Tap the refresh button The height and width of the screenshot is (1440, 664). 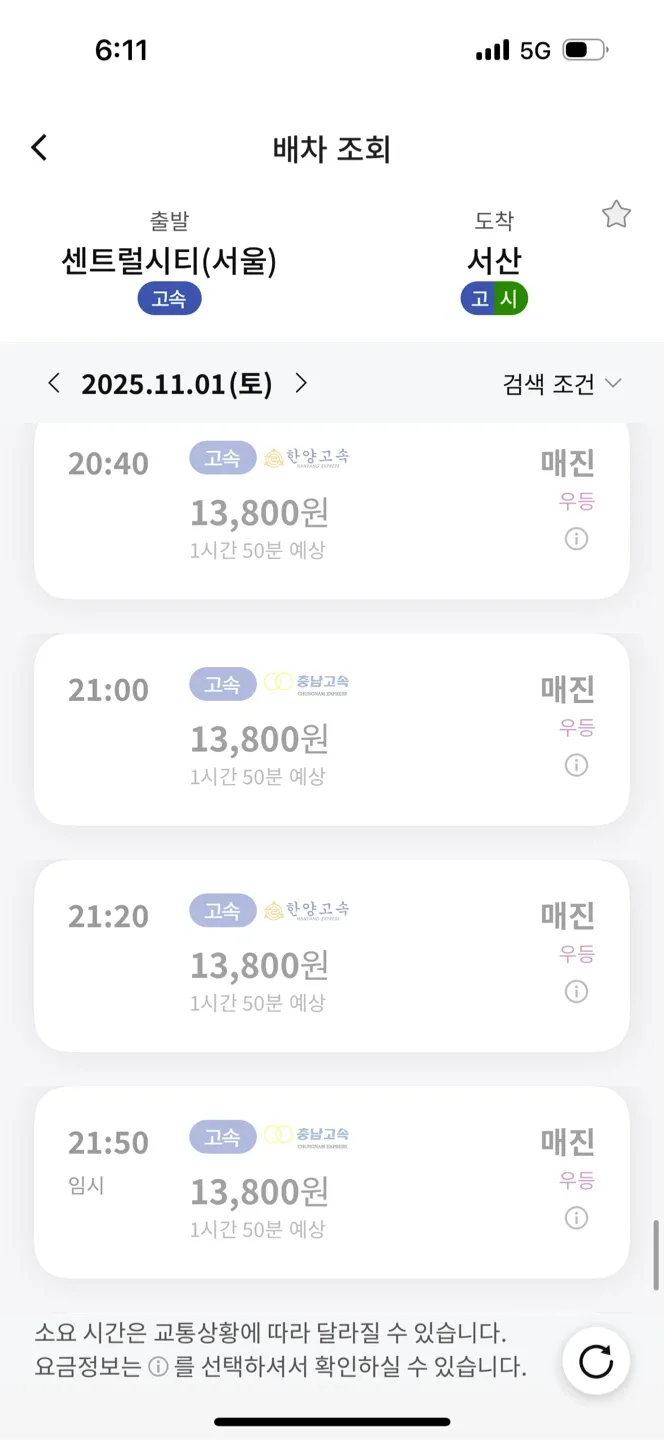[x=596, y=1361]
